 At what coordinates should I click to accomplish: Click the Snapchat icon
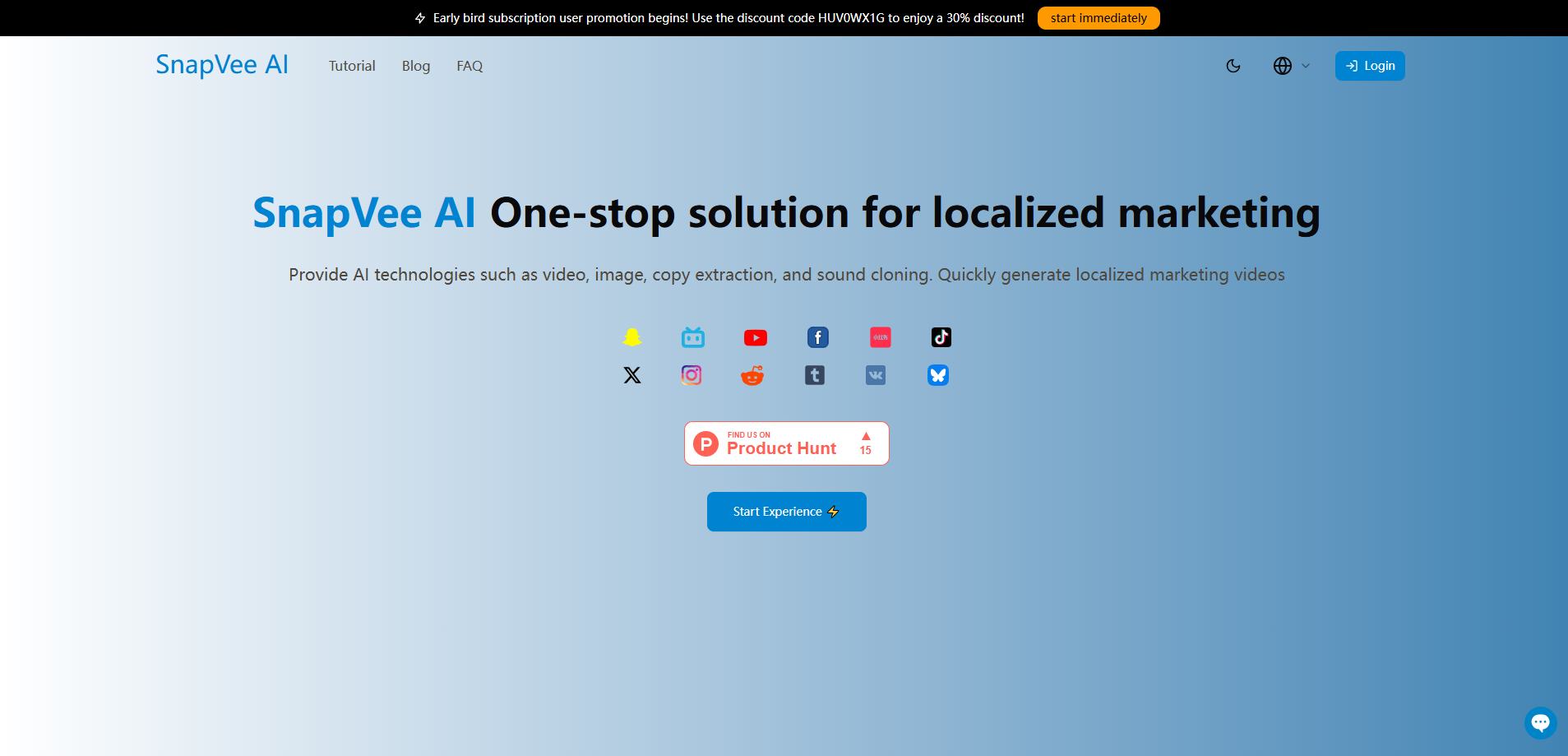[631, 337]
